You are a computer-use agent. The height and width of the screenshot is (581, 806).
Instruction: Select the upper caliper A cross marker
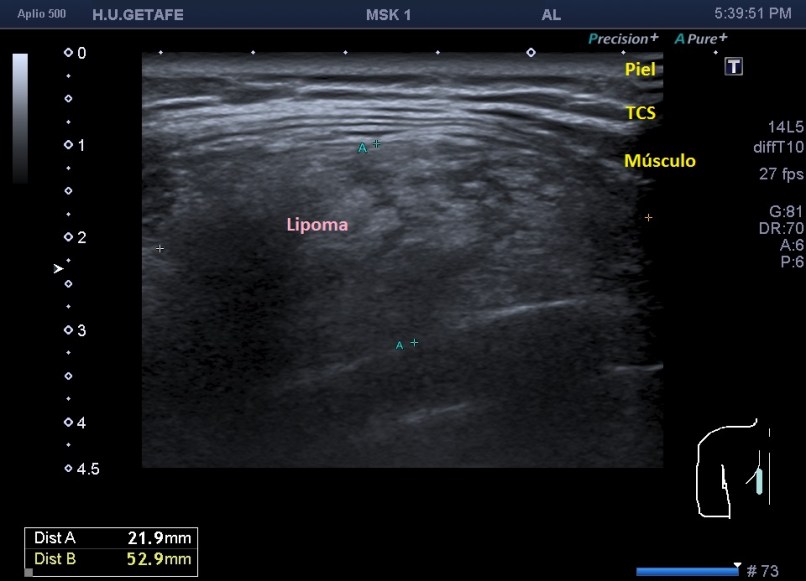[376, 144]
